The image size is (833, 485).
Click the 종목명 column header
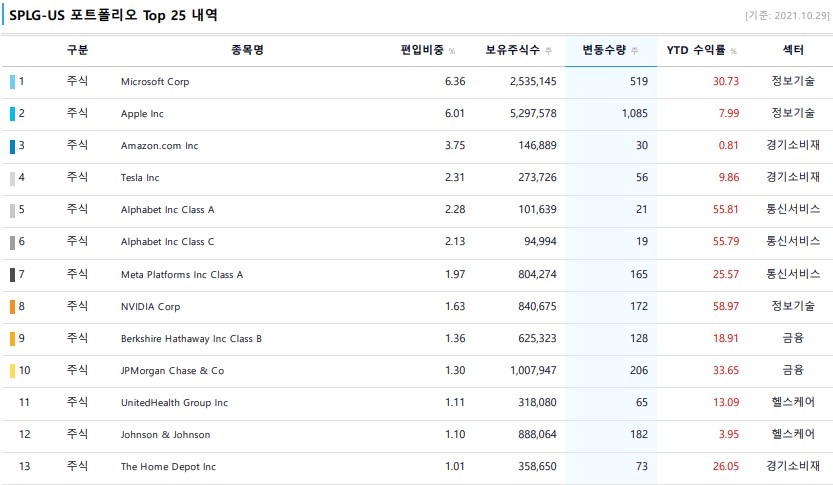248,50
